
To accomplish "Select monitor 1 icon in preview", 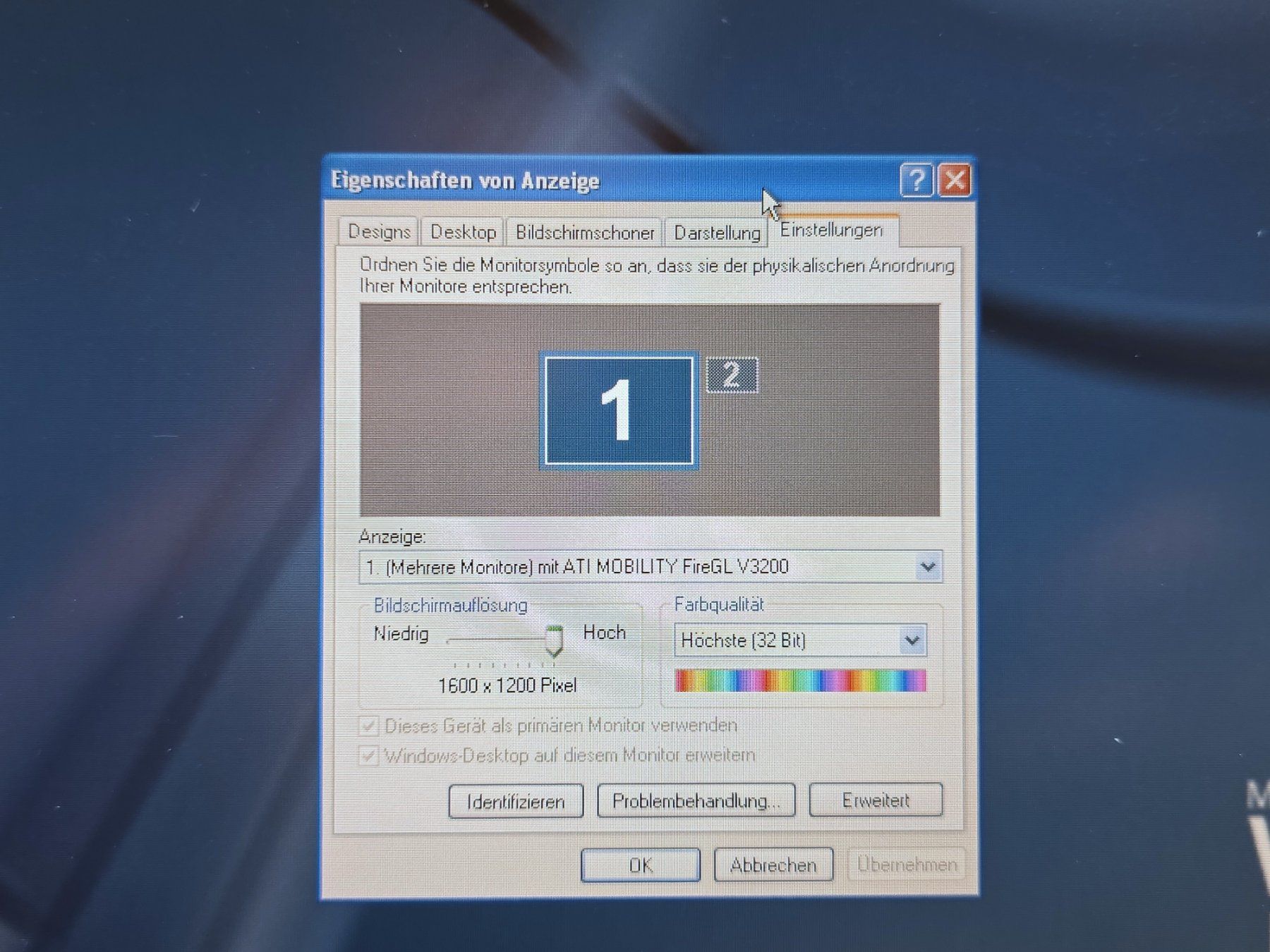I will 619,411.
